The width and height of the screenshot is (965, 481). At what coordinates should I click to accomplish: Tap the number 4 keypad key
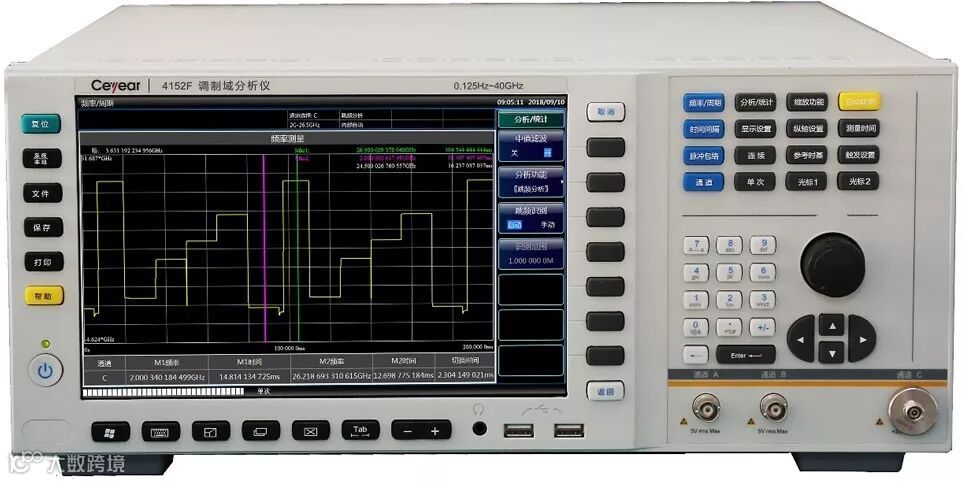coord(696,272)
